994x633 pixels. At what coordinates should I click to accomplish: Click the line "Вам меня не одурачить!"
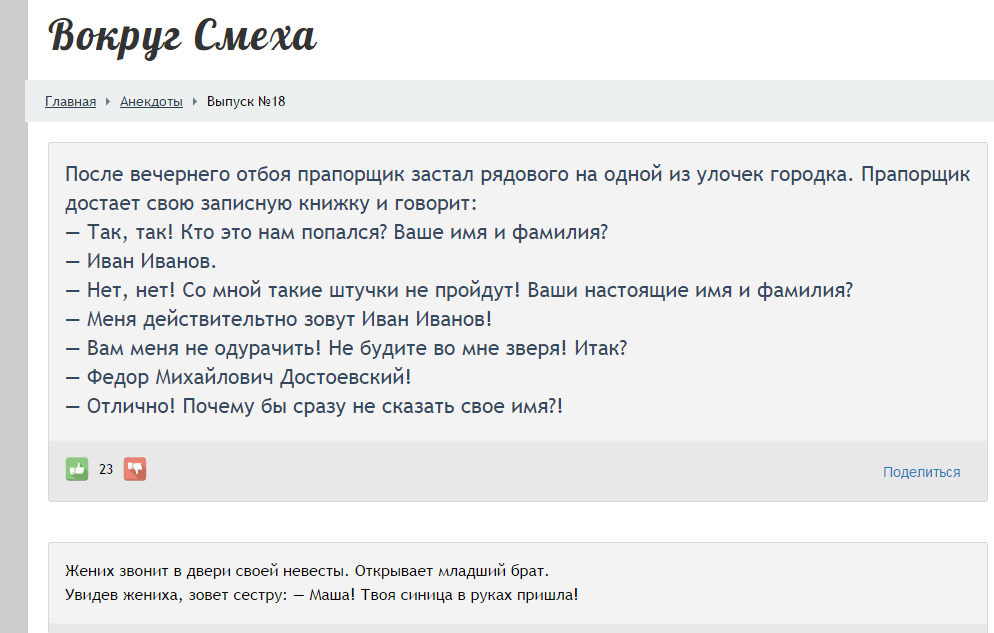(x=199, y=349)
